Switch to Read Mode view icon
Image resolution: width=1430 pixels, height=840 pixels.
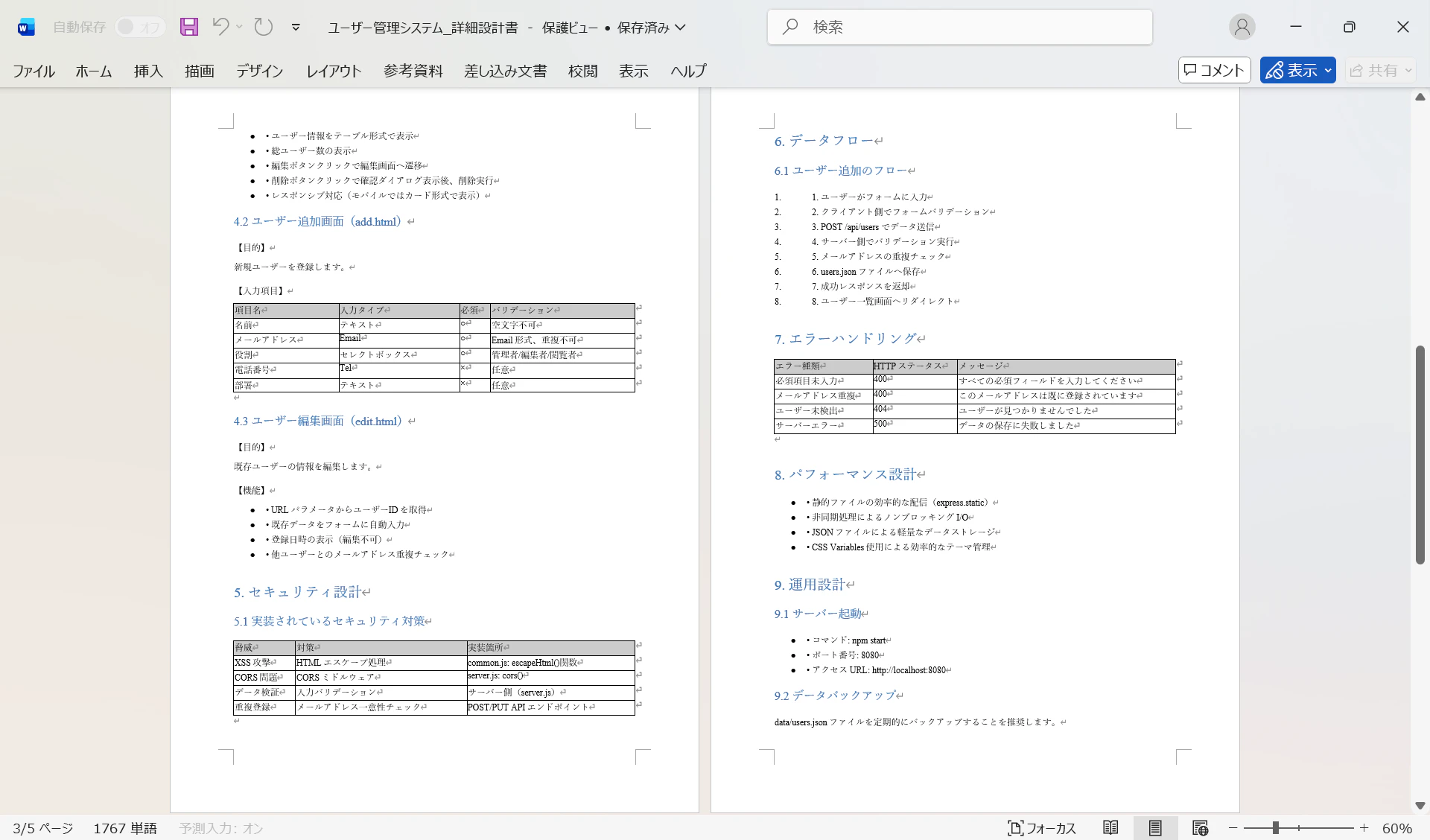(1110, 828)
